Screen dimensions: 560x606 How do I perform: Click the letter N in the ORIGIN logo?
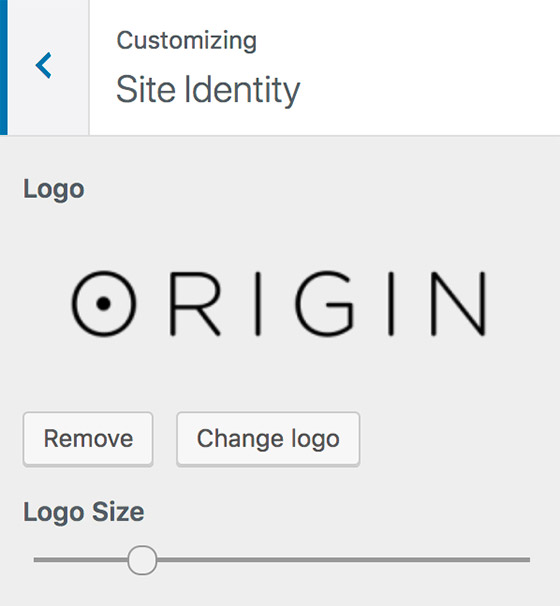coord(458,303)
